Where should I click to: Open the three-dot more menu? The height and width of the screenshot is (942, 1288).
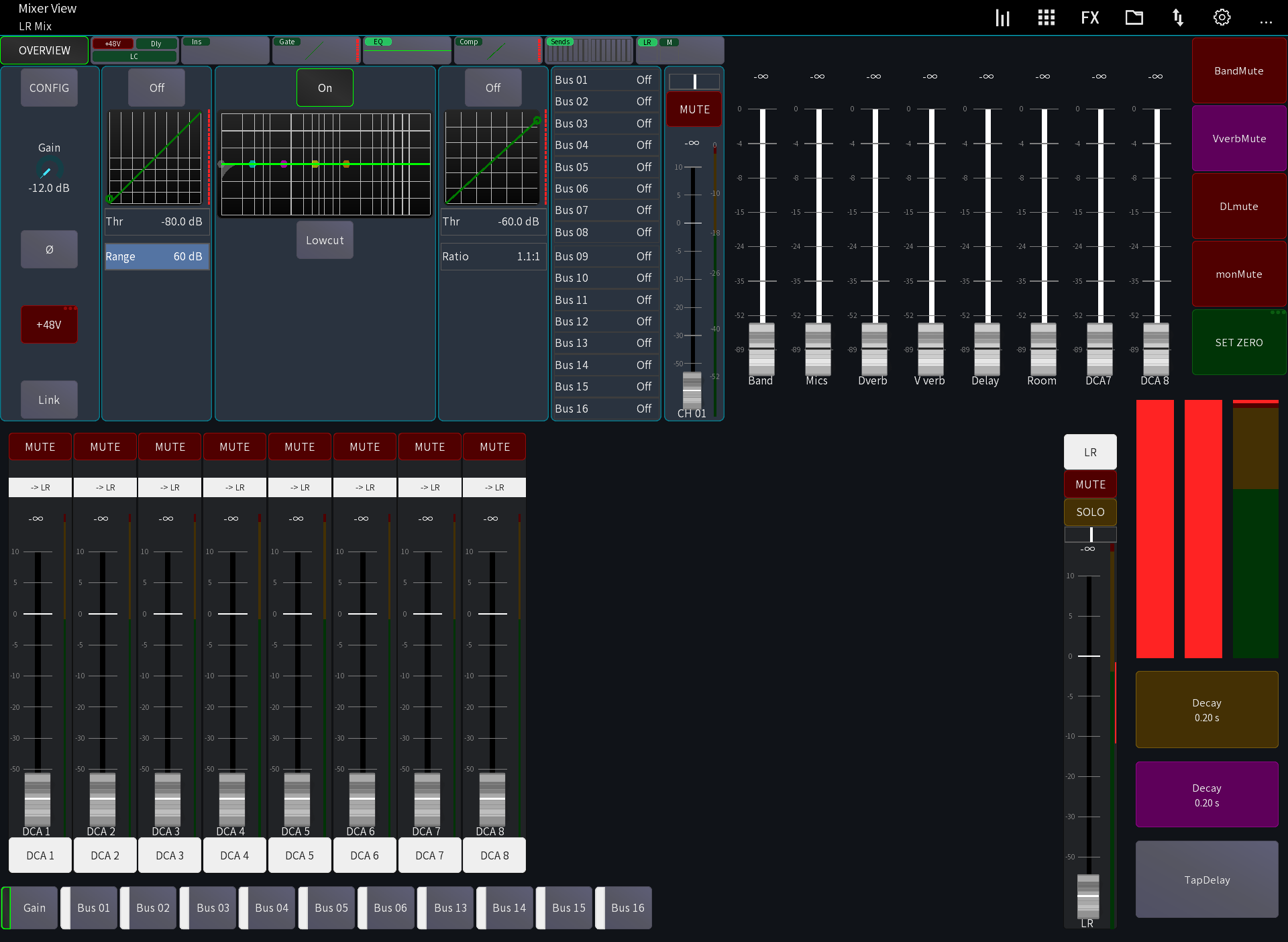pos(1266,23)
